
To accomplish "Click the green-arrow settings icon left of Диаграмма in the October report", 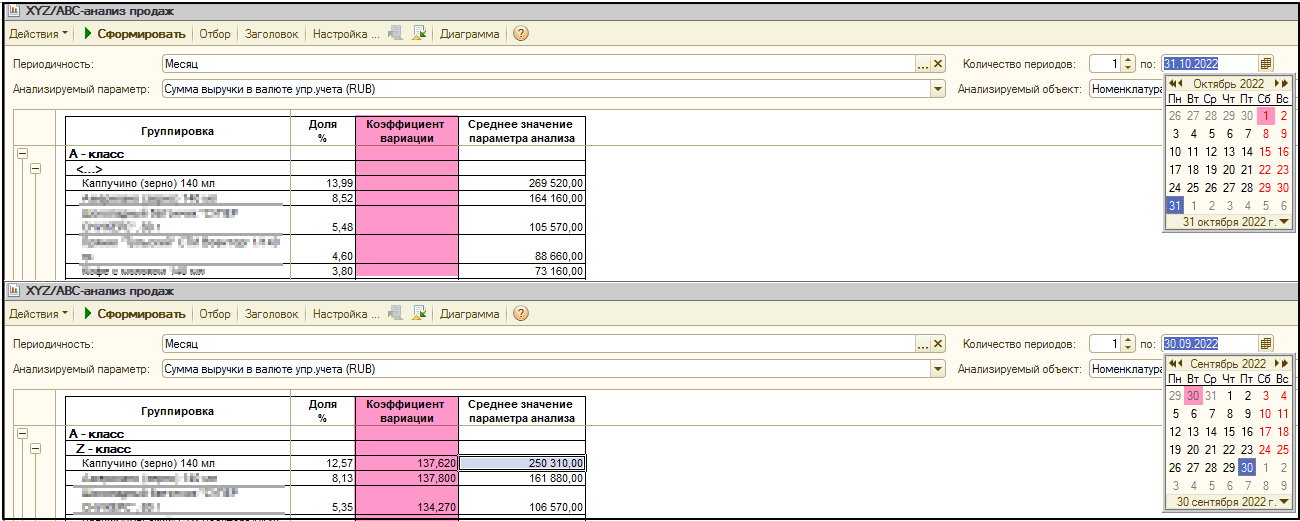I will 420,33.
